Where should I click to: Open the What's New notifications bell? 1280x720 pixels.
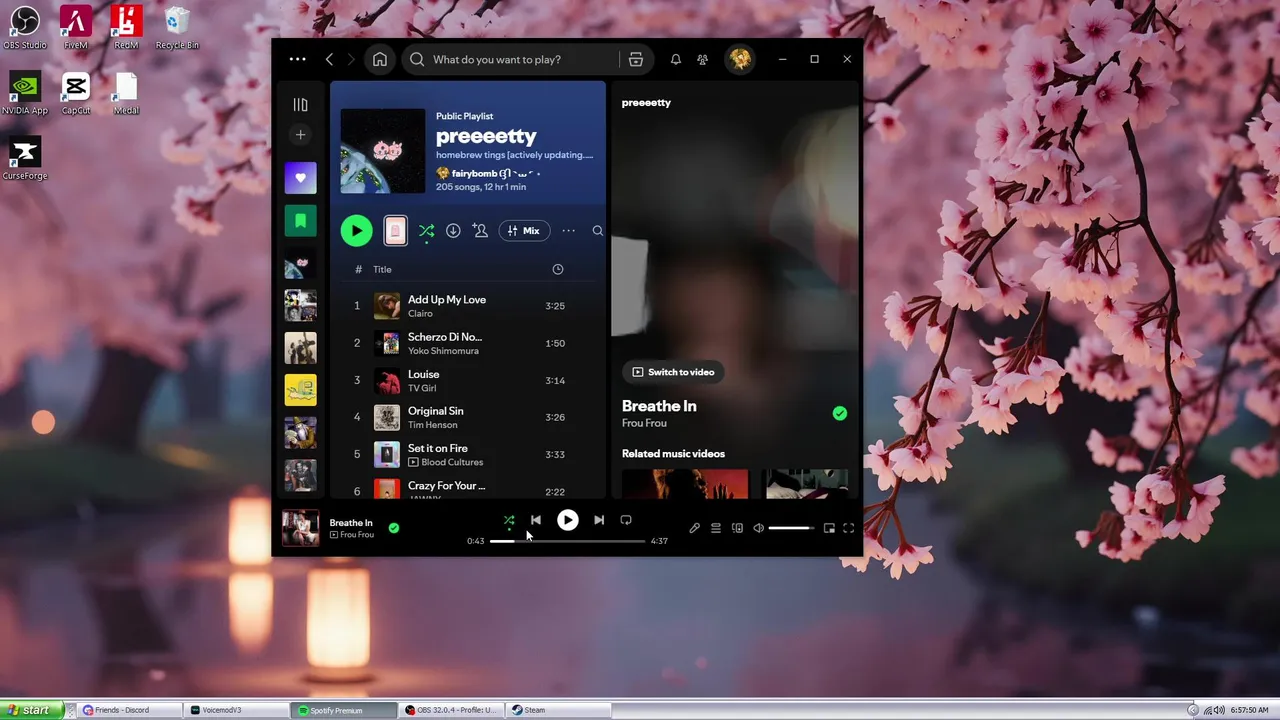[676, 59]
